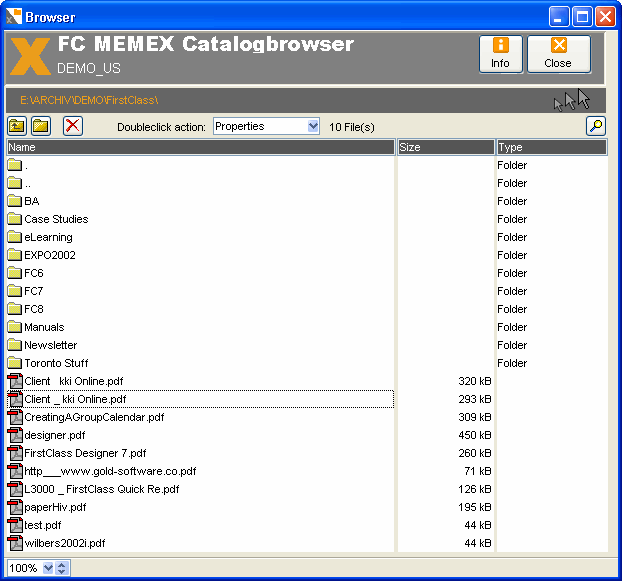Click the yellow folder toolbar icon

pos(41,126)
